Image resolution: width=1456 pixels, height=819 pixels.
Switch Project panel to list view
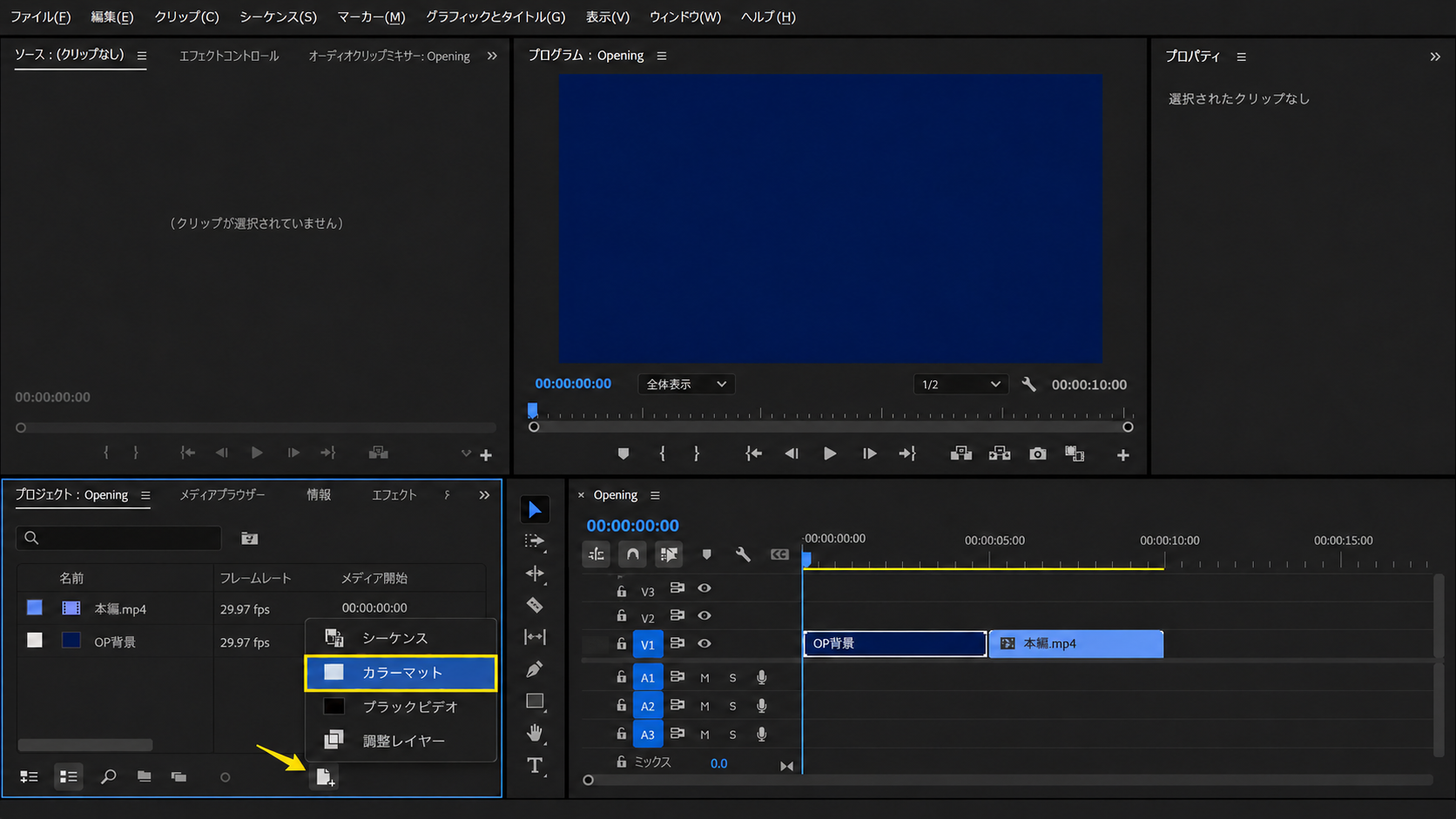point(68,776)
